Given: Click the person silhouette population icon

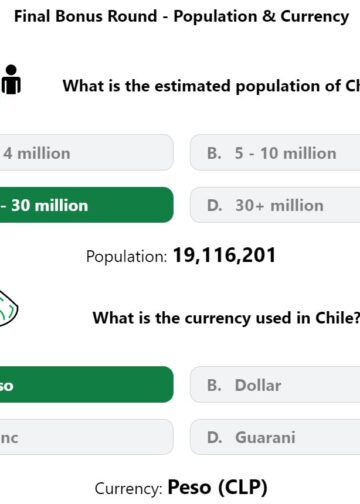Looking at the screenshot, I should point(11,79).
